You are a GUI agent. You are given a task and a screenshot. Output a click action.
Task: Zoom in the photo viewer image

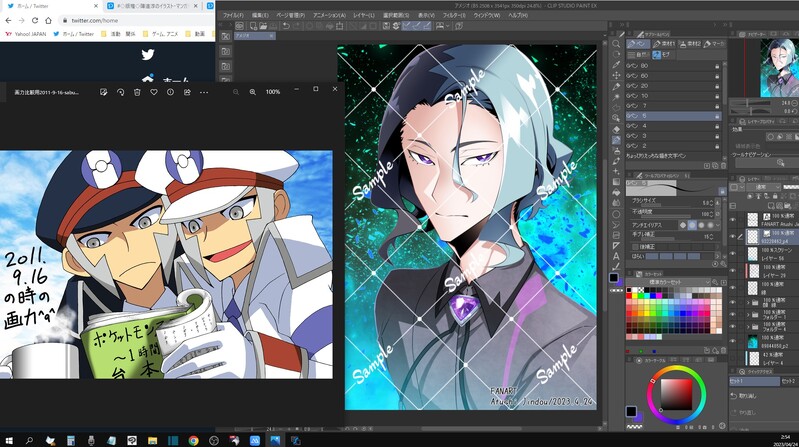253,92
